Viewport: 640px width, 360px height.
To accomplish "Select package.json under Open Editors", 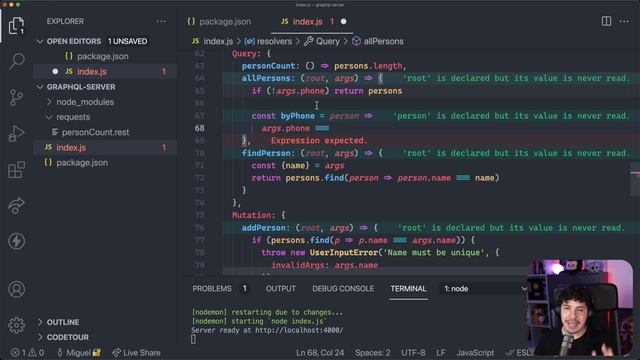I will pyautogui.click(x=102, y=56).
